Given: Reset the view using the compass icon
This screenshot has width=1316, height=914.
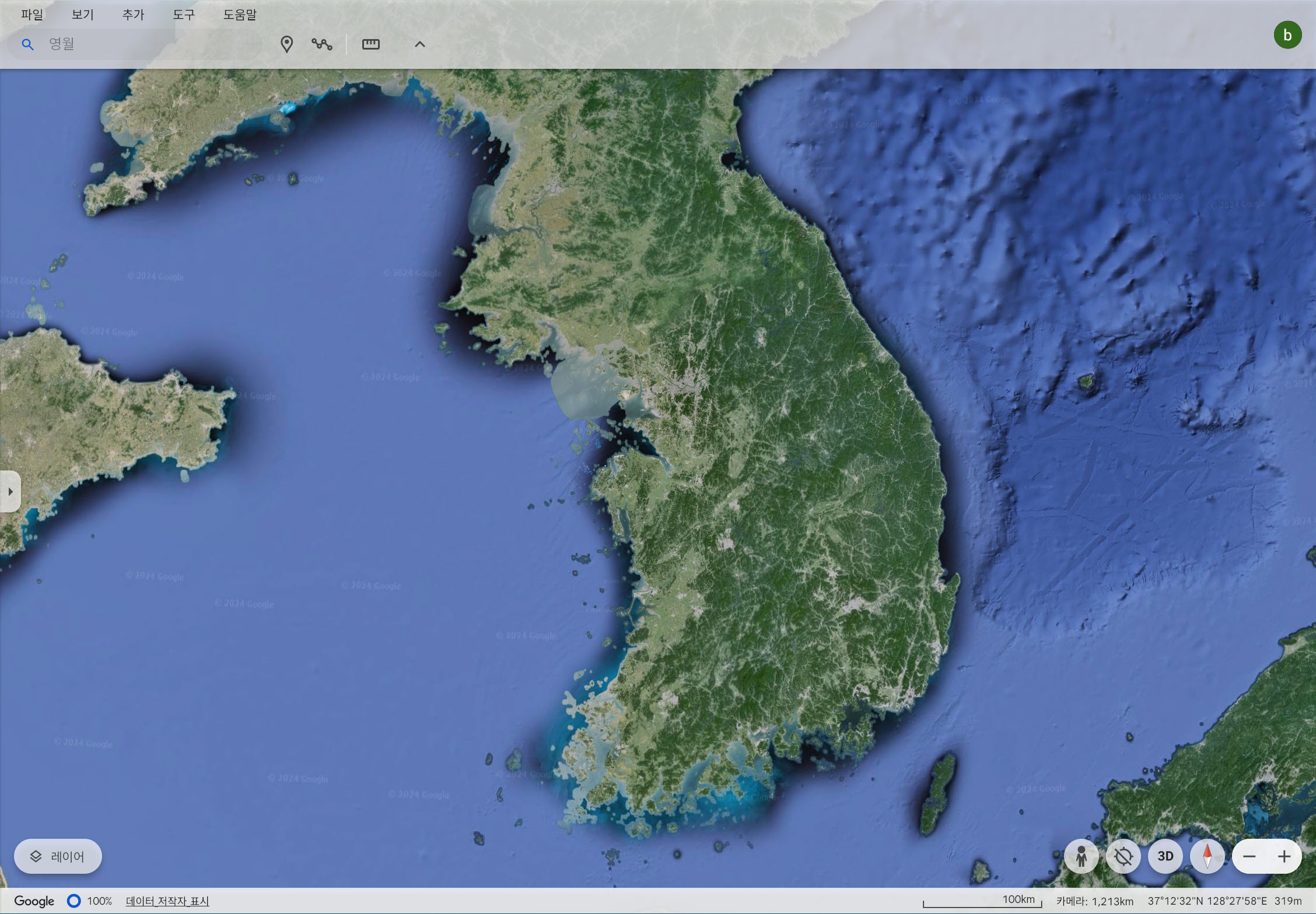Looking at the screenshot, I should (1207, 856).
